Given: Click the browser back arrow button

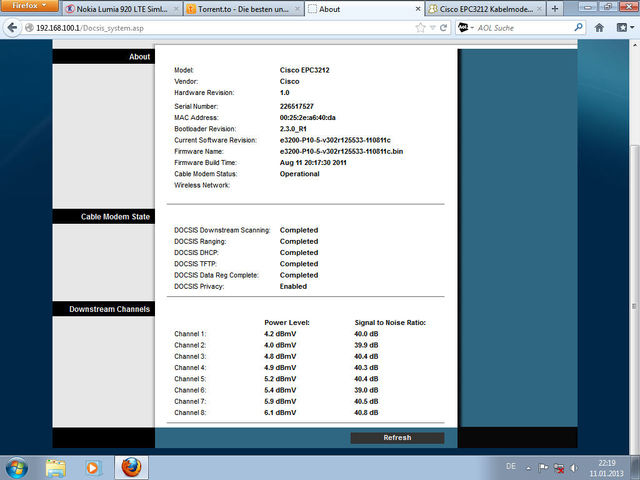Looking at the screenshot, I should click(12, 28).
